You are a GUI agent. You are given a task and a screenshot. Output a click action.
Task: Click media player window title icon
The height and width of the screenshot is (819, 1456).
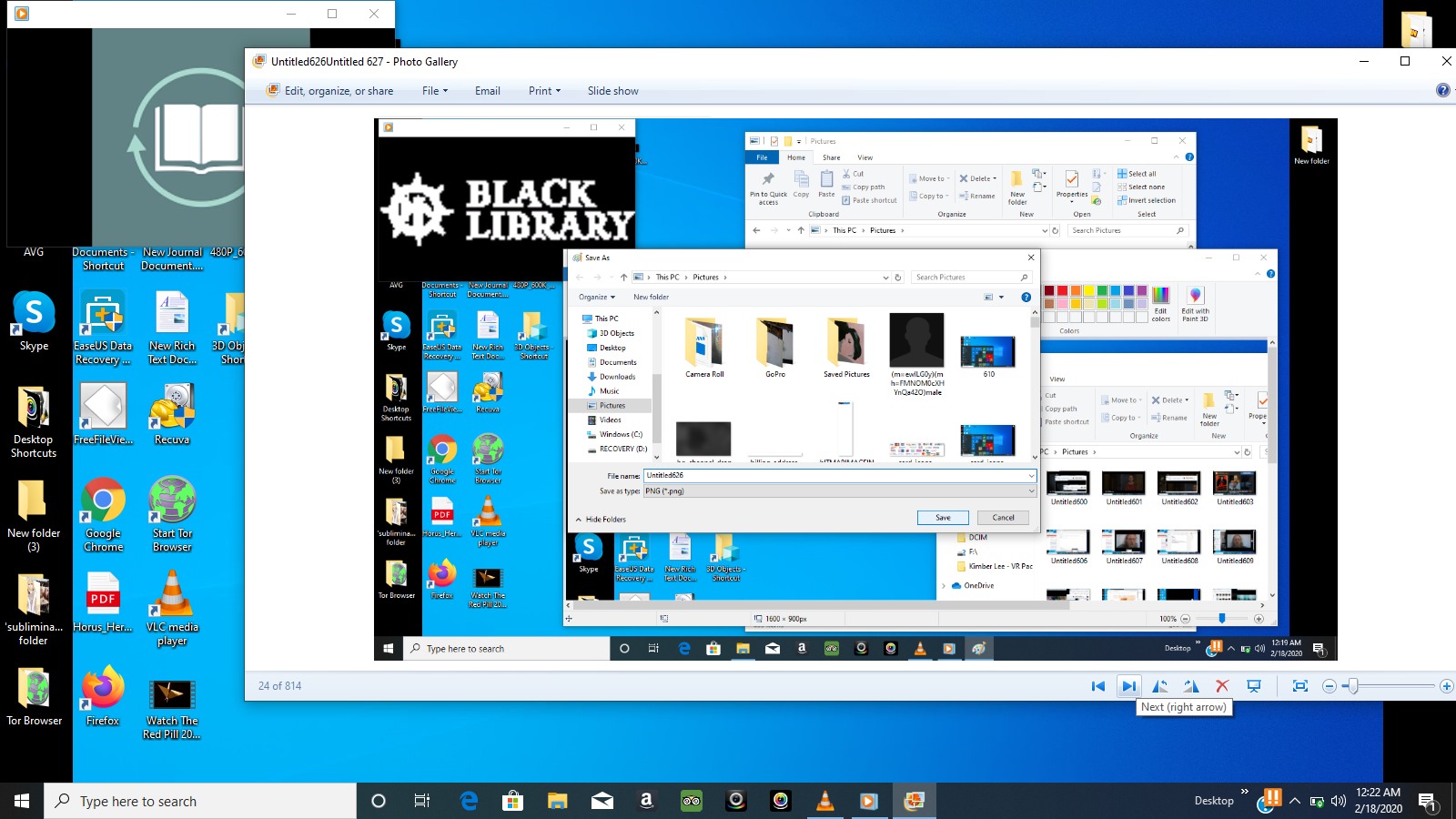[22, 14]
